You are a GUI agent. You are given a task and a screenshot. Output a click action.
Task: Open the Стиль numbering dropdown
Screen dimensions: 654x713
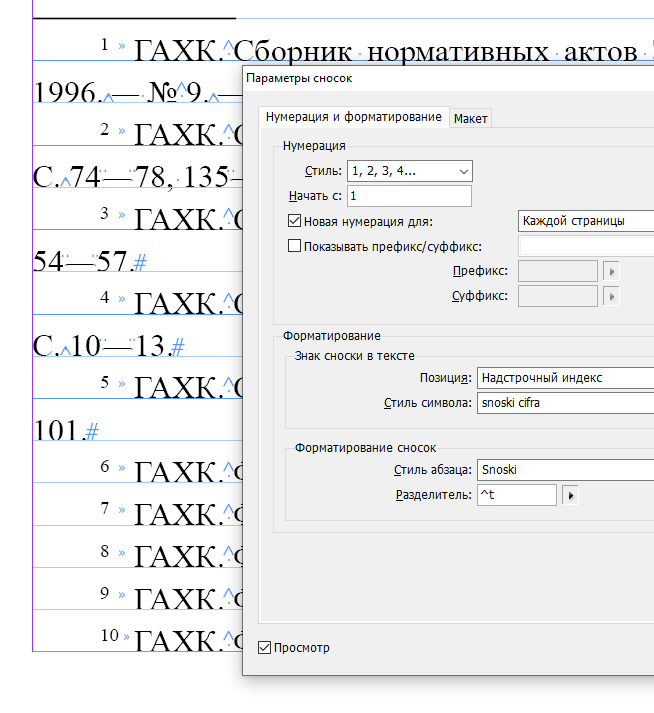click(410, 171)
